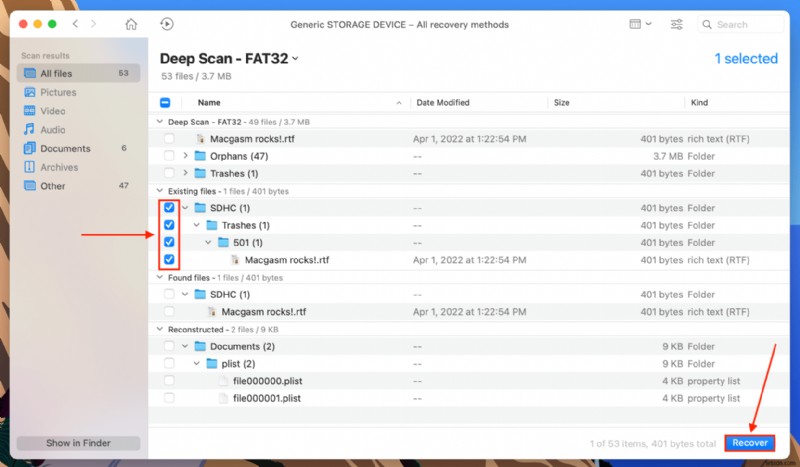Collapse SDHC (1) under Existing files
Viewport: 800px width, 467px height.
[185, 208]
